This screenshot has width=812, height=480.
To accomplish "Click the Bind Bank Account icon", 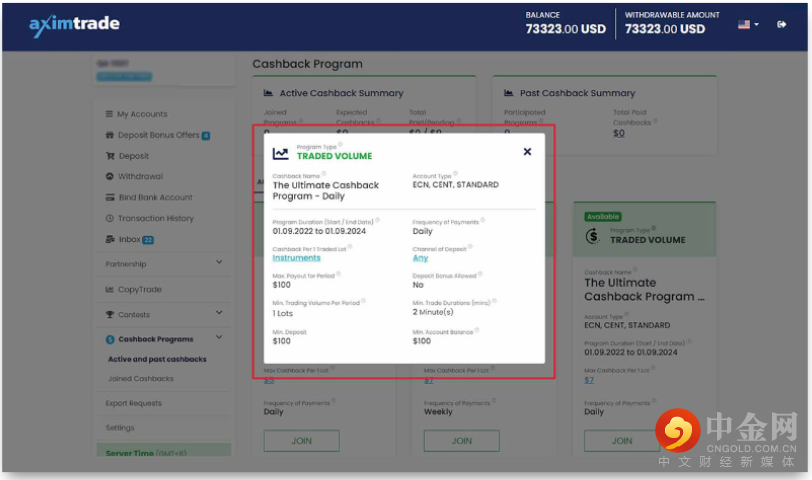I will tap(110, 198).
